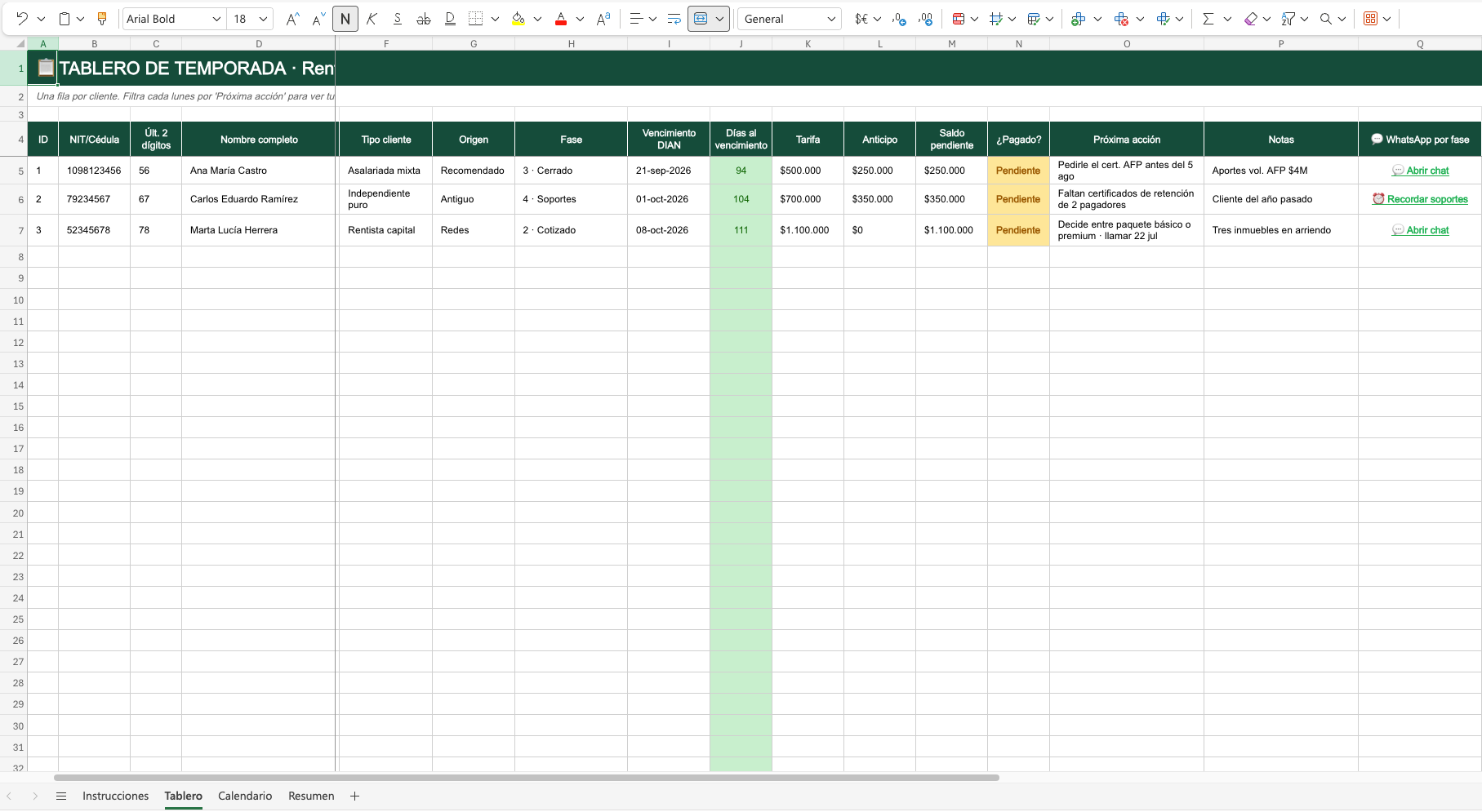Open Abrir chat link for Ana María Castro

click(1420, 171)
